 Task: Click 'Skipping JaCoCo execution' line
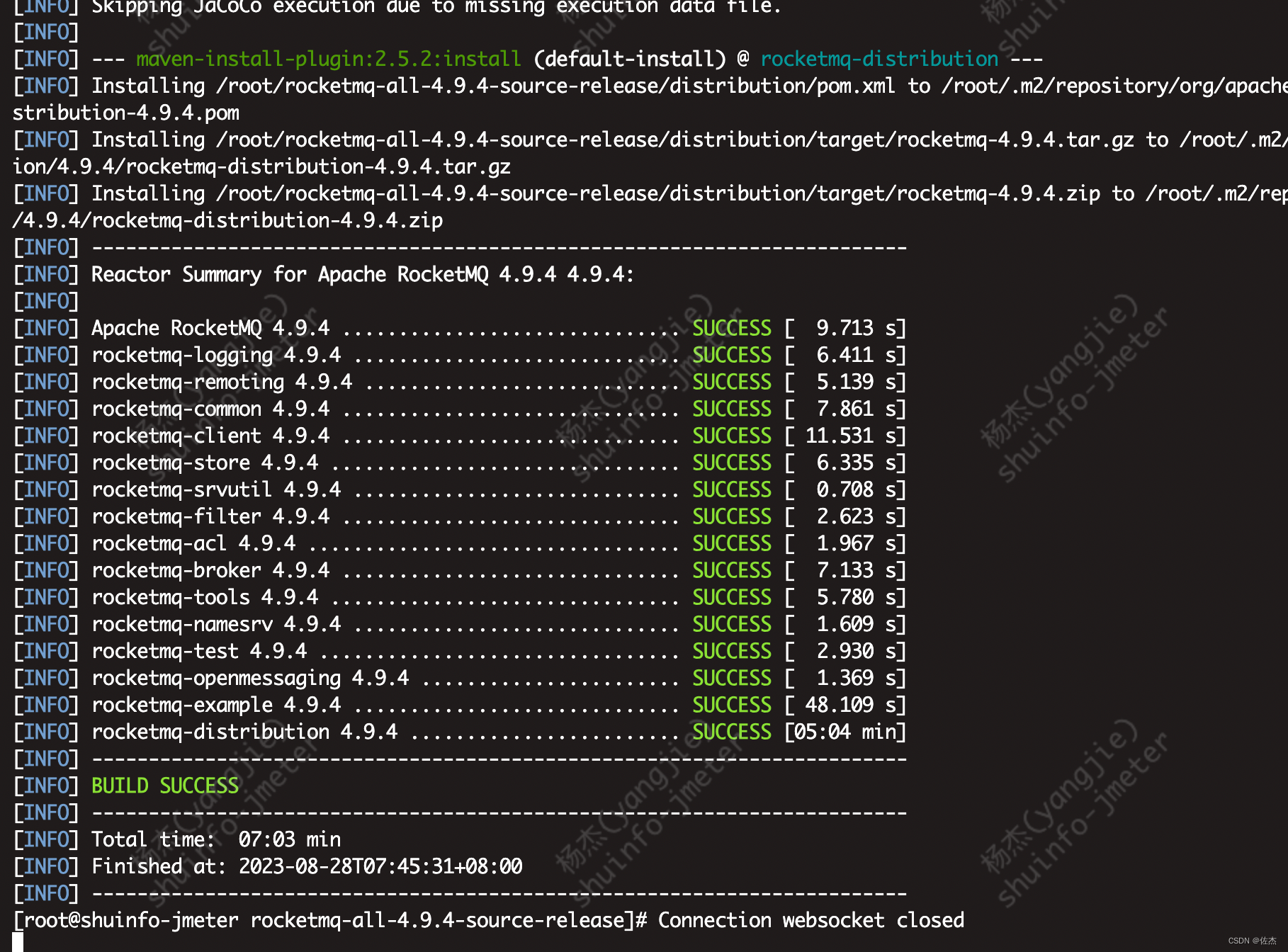click(x=397, y=7)
